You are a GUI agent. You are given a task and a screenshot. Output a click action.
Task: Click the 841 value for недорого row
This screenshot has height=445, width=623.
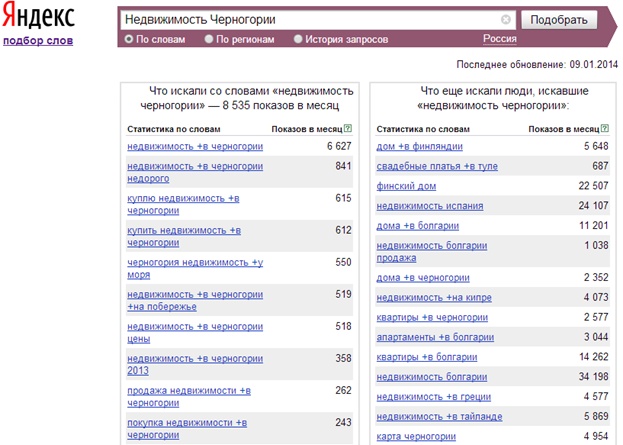click(343, 166)
